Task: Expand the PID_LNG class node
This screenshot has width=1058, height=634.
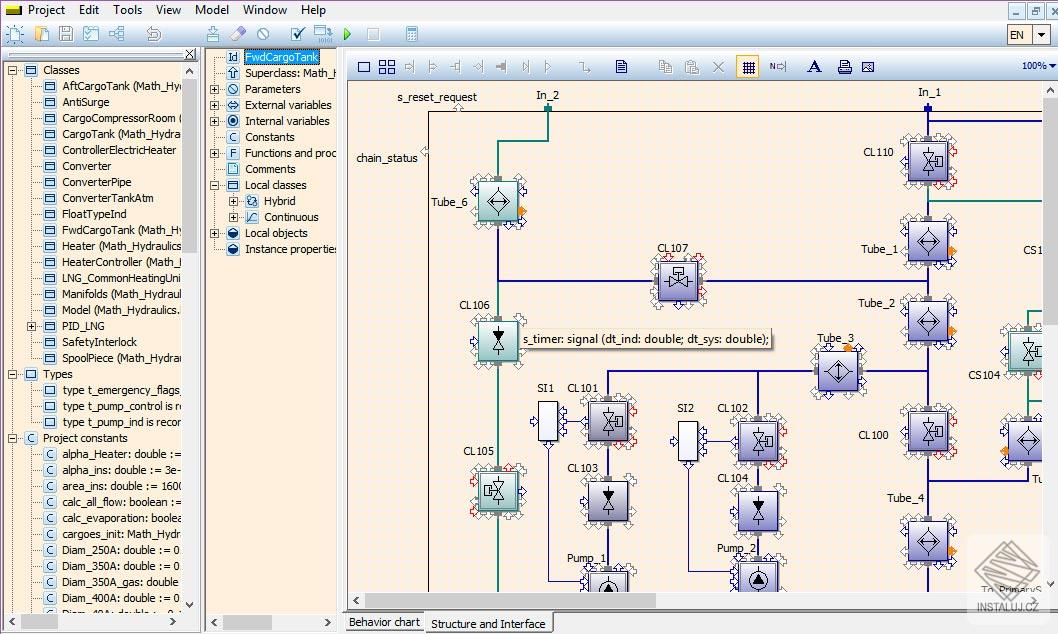Action: click(x=31, y=326)
